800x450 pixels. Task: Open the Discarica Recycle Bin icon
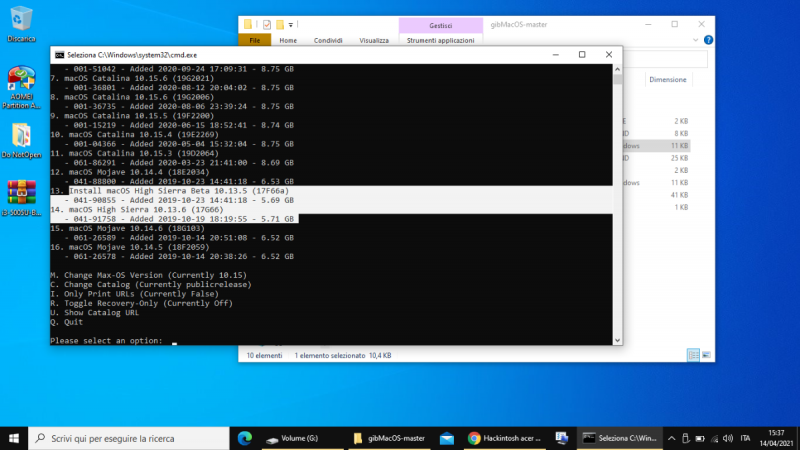(x=21, y=23)
